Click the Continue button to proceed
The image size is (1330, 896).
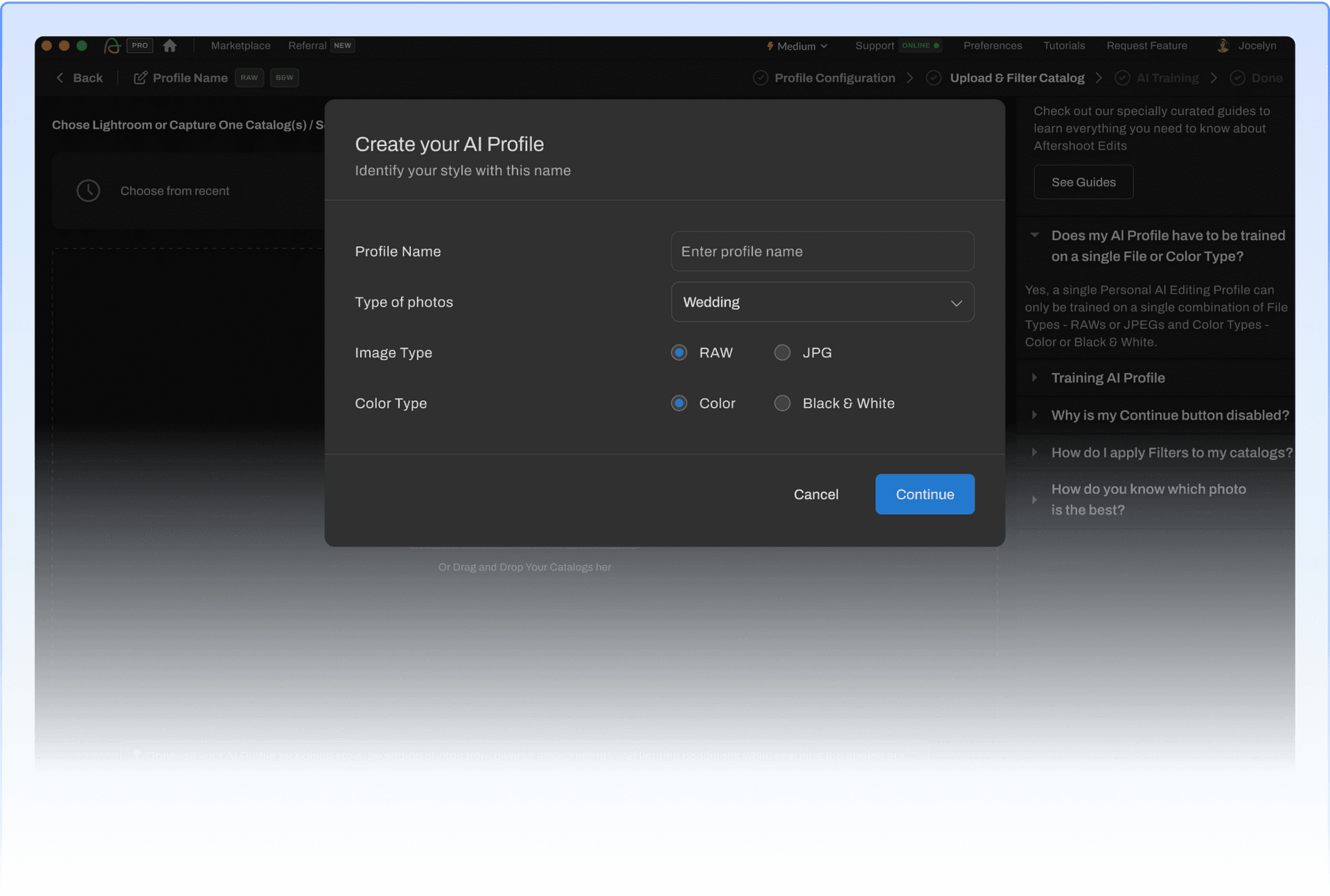(x=924, y=494)
